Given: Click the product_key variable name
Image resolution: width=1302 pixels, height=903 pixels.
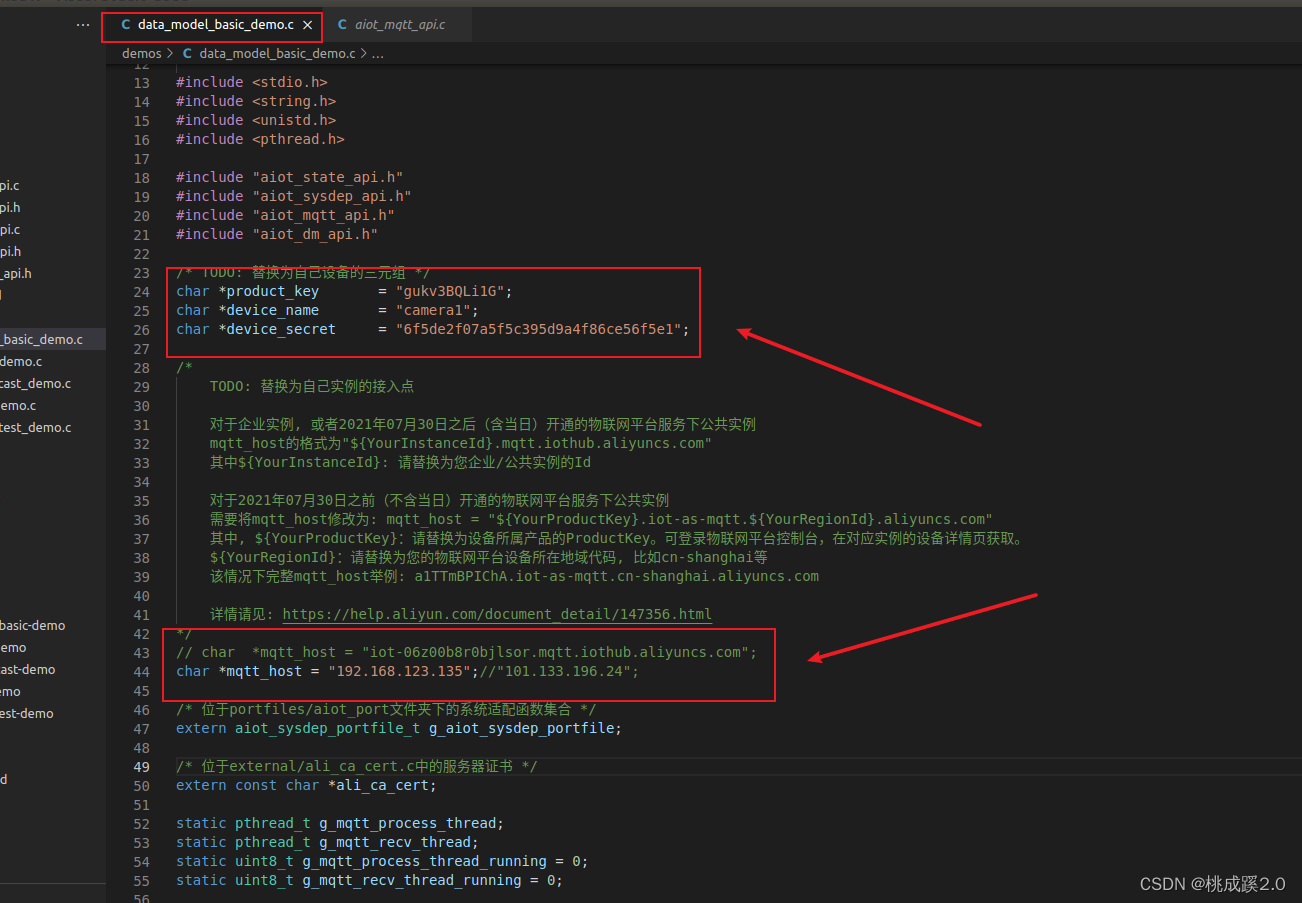Looking at the screenshot, I should tap(273, 291).
